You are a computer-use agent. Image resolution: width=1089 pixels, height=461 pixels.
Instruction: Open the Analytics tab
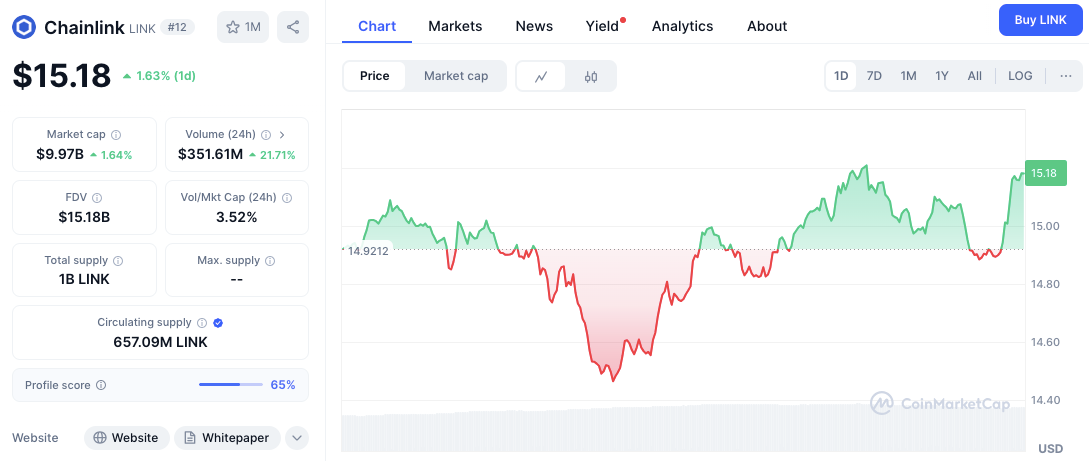tap(682, 26)
